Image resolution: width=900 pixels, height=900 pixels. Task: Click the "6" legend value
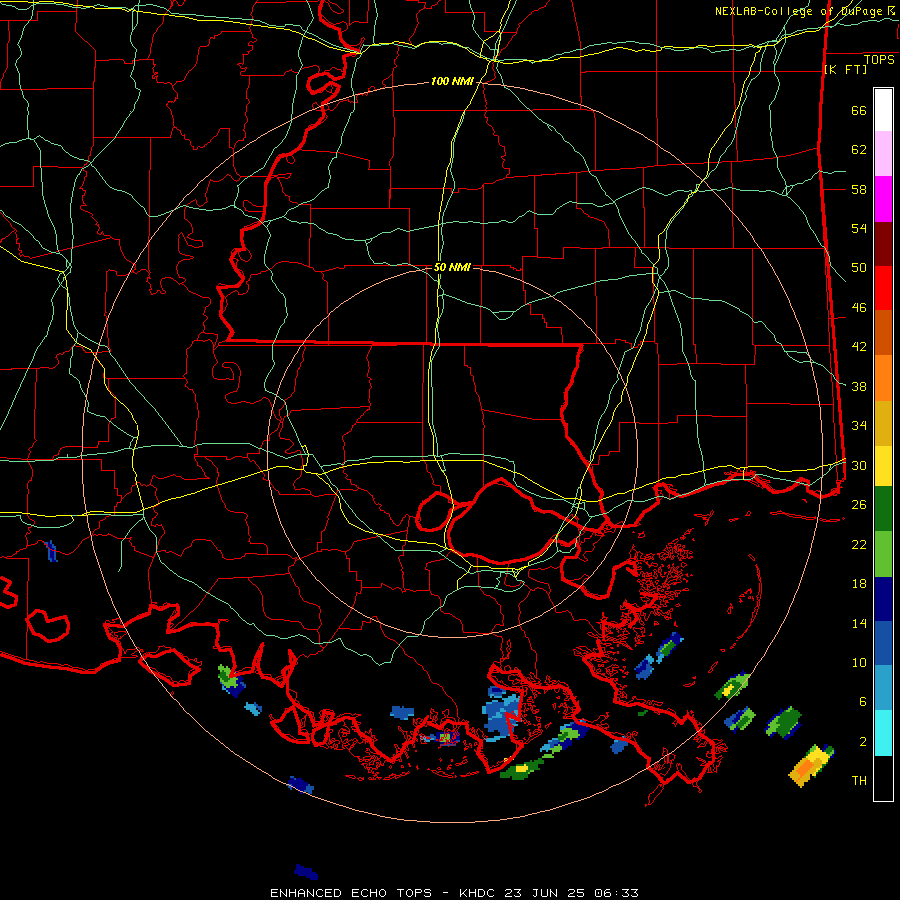point(862,702)
